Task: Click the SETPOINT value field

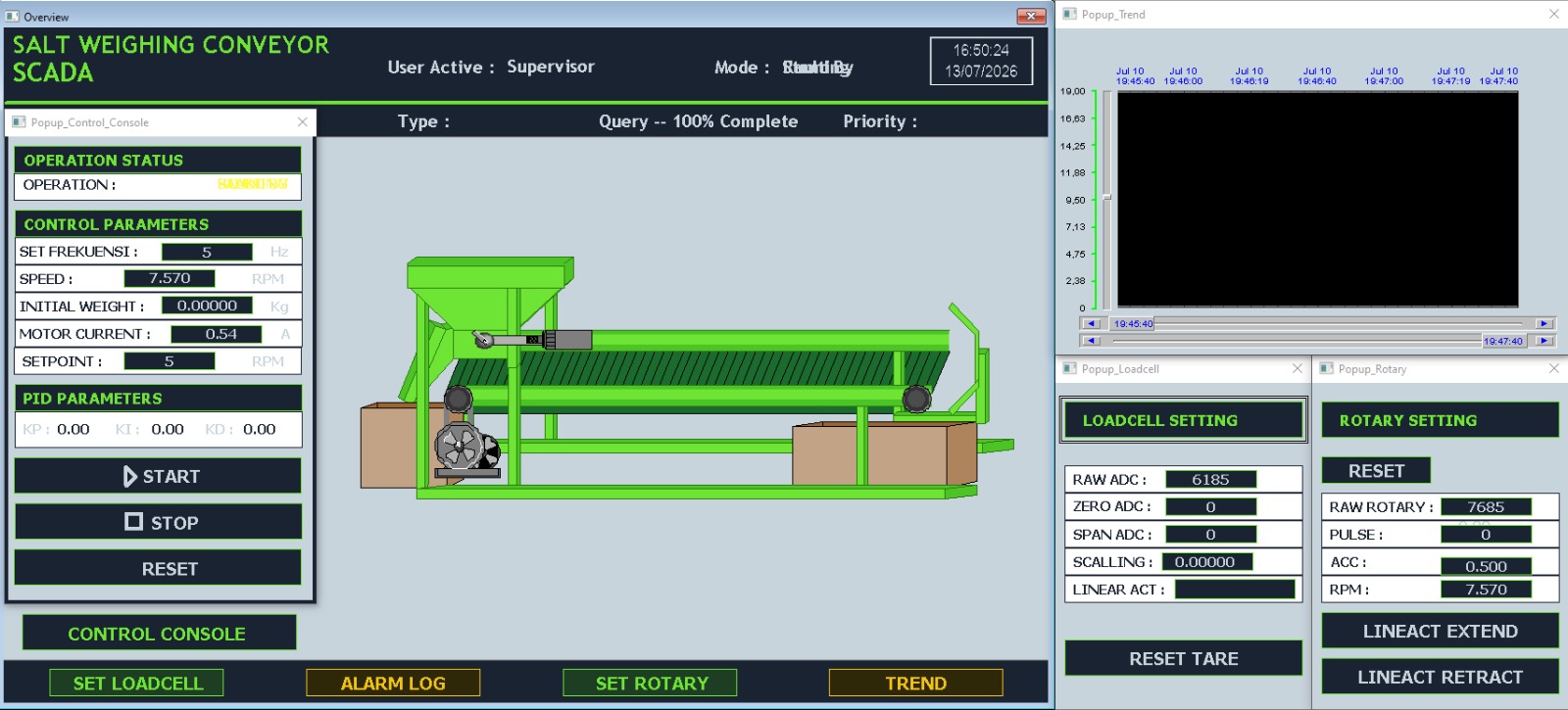Action: coord(170,361)
